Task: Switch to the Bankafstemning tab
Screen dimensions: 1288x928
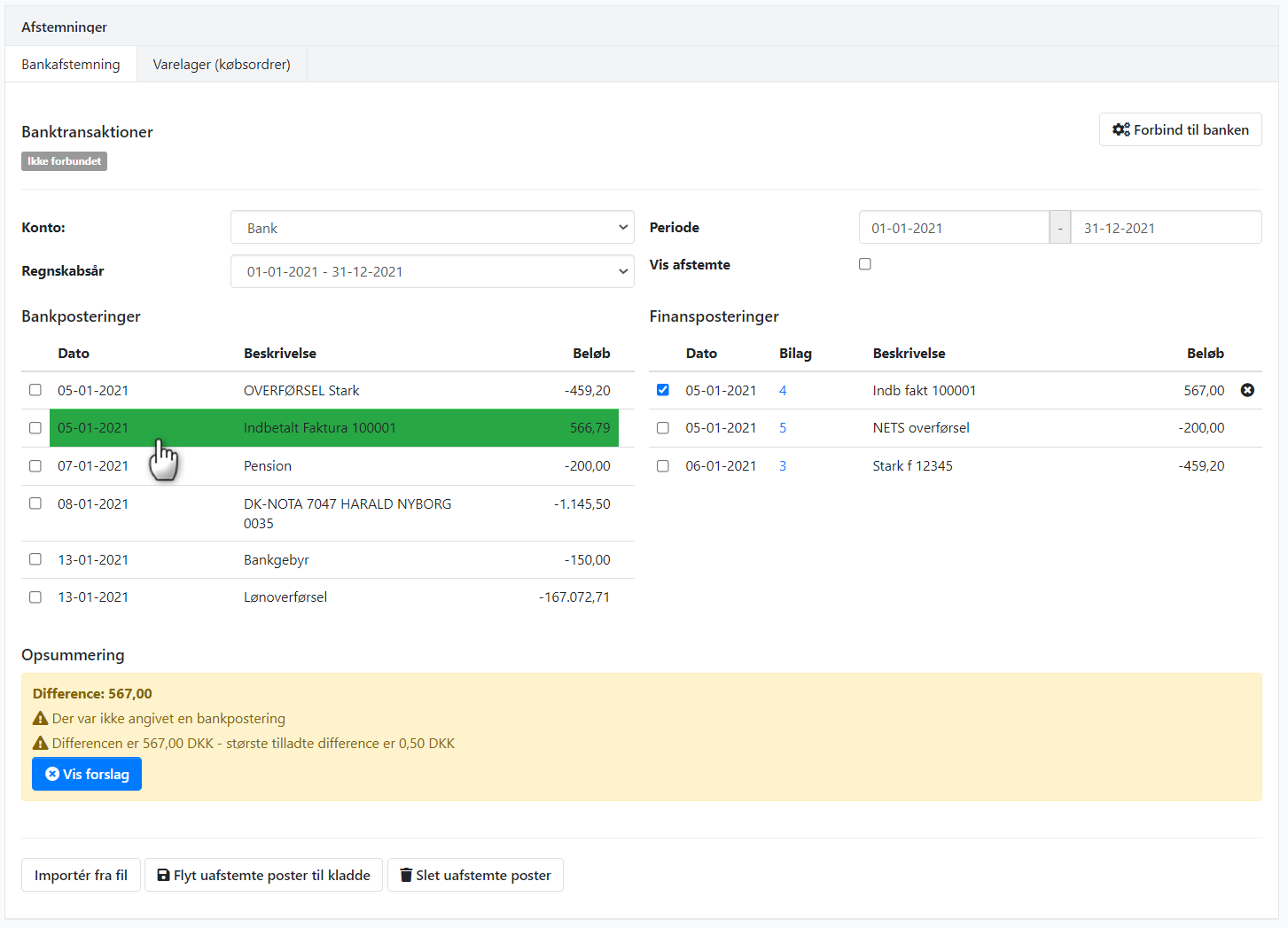Action: pyautogui.click(x=71, y=64)
